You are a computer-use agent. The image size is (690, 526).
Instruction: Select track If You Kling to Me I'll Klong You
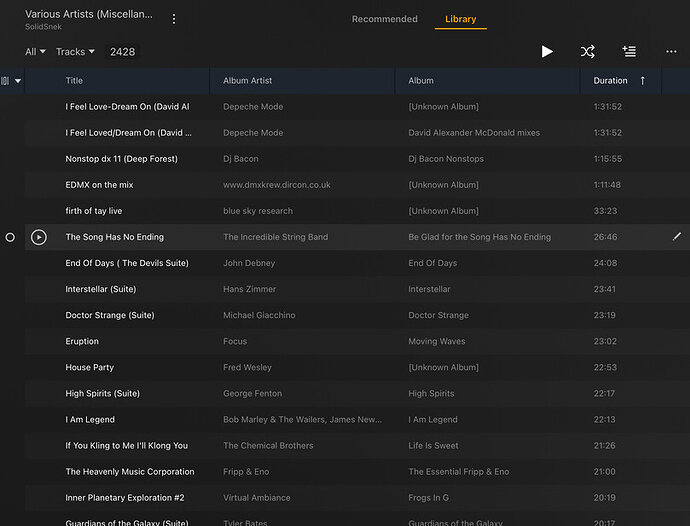pyautogui.click(x=126, y=445)
